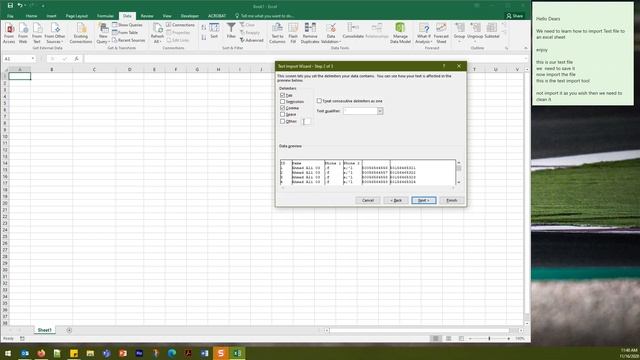640x360 pixels.
Task: Open the wizard's help question mark
Action: [x=444, y=66]
